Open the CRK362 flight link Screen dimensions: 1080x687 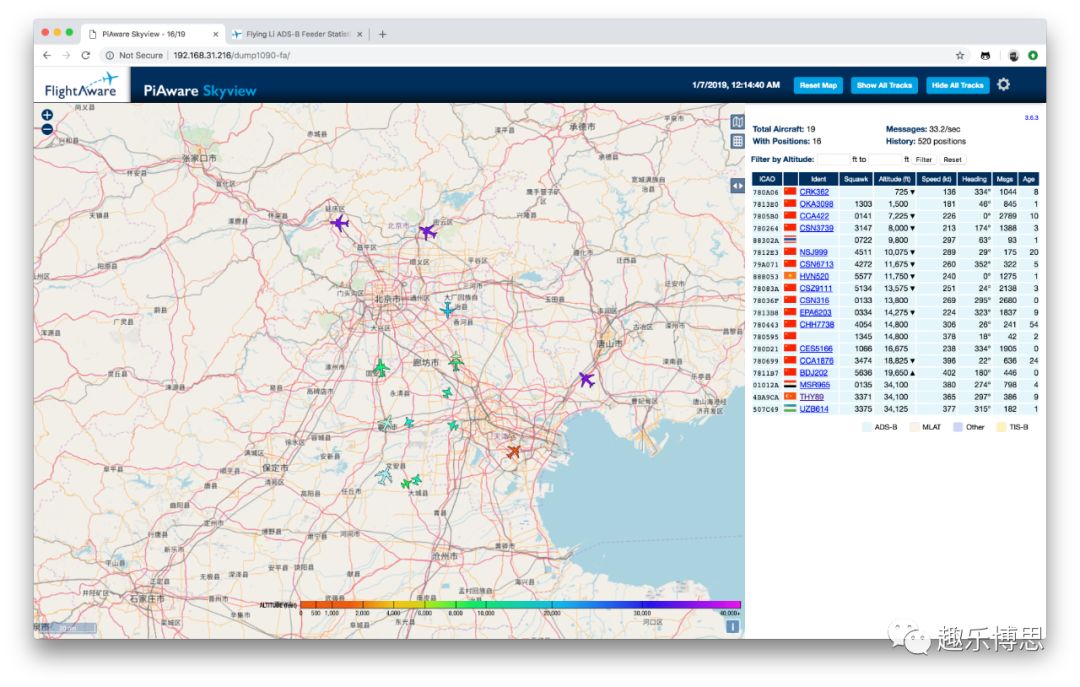[x=814, y=192]
